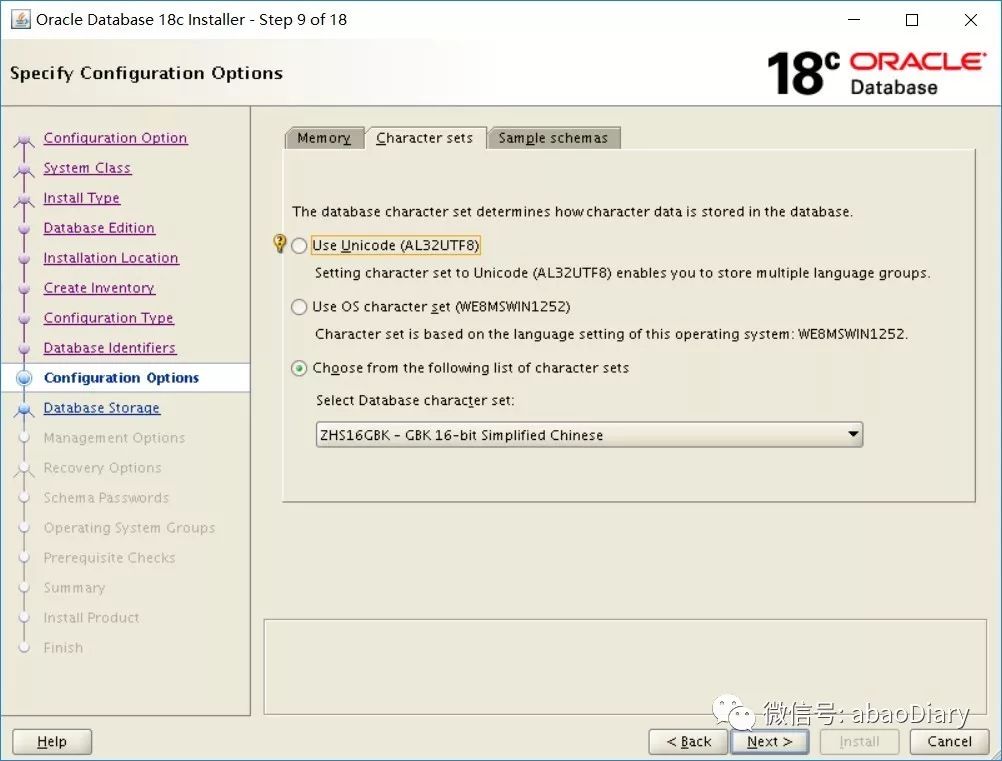
Task: Click the Java installer icon in title bar
Action: (20, 19)
